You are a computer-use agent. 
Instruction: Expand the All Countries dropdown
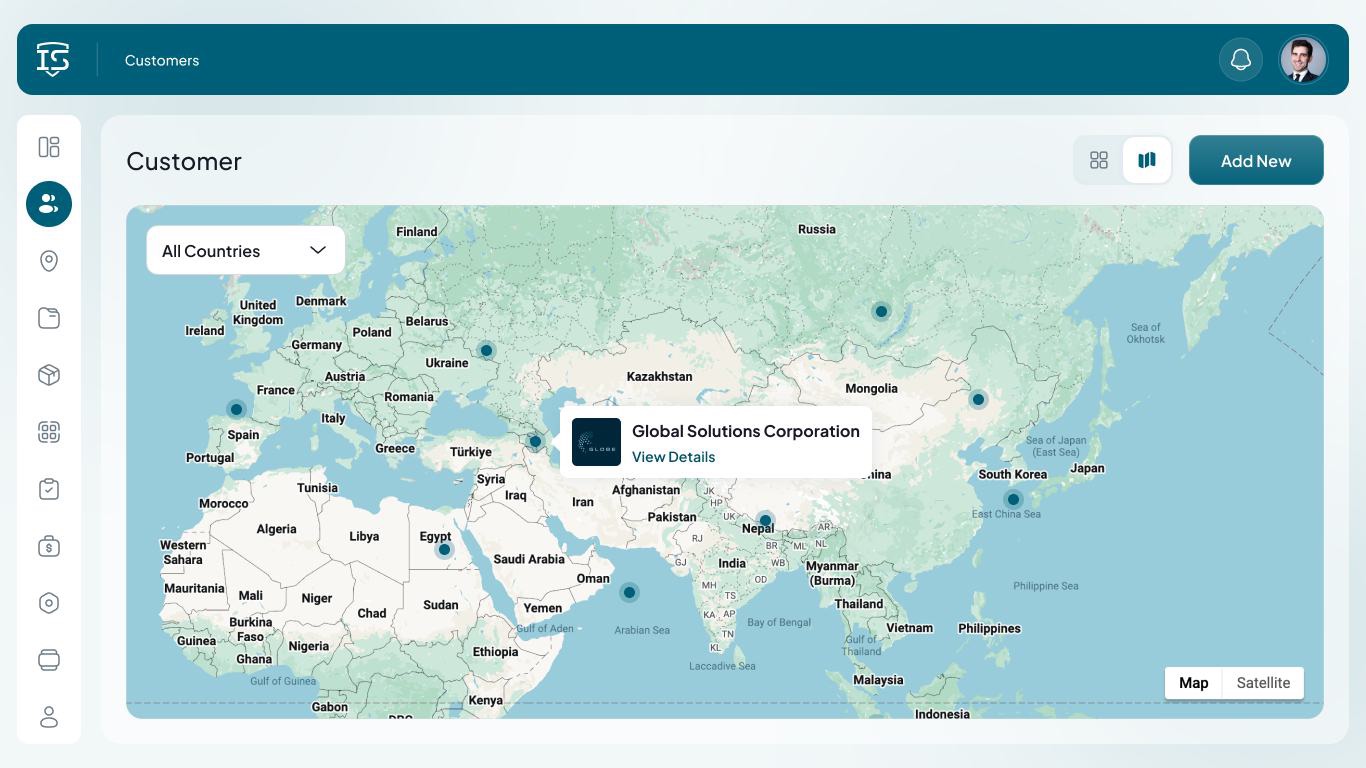tap(246, 250)
